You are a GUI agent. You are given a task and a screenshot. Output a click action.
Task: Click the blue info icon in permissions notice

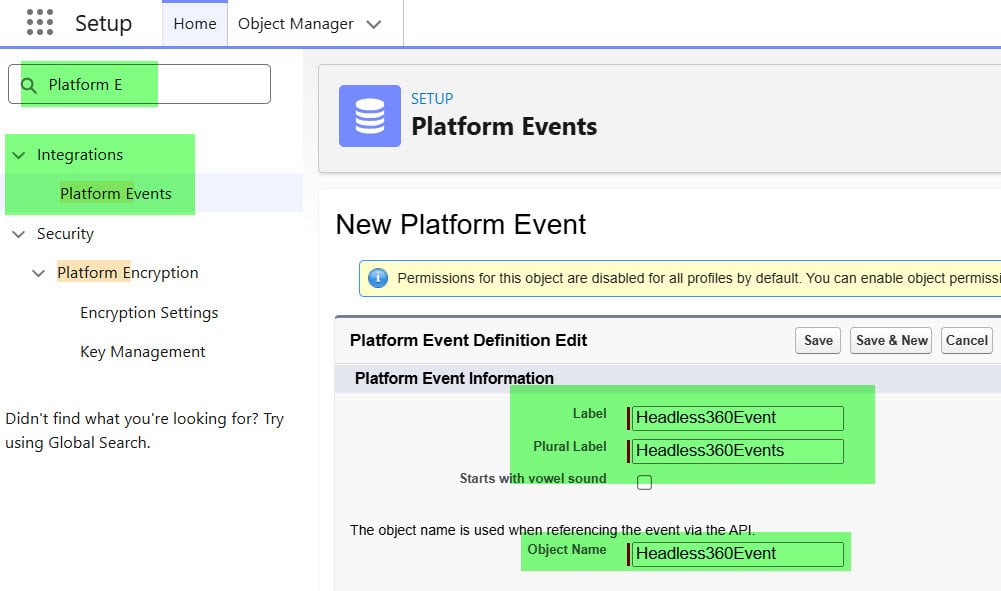coord(378,278)
